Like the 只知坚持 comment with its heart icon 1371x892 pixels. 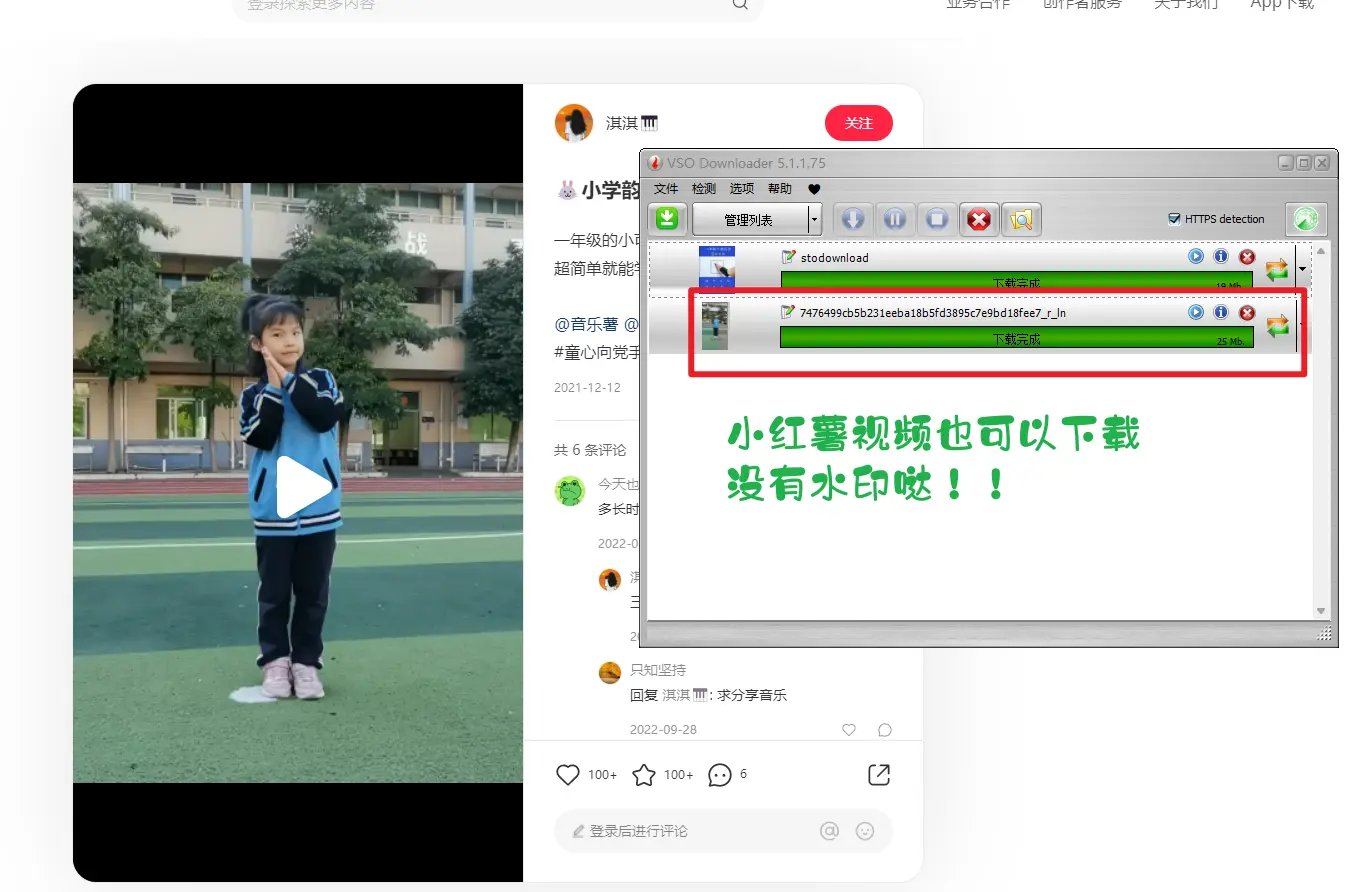coord(849,730)
